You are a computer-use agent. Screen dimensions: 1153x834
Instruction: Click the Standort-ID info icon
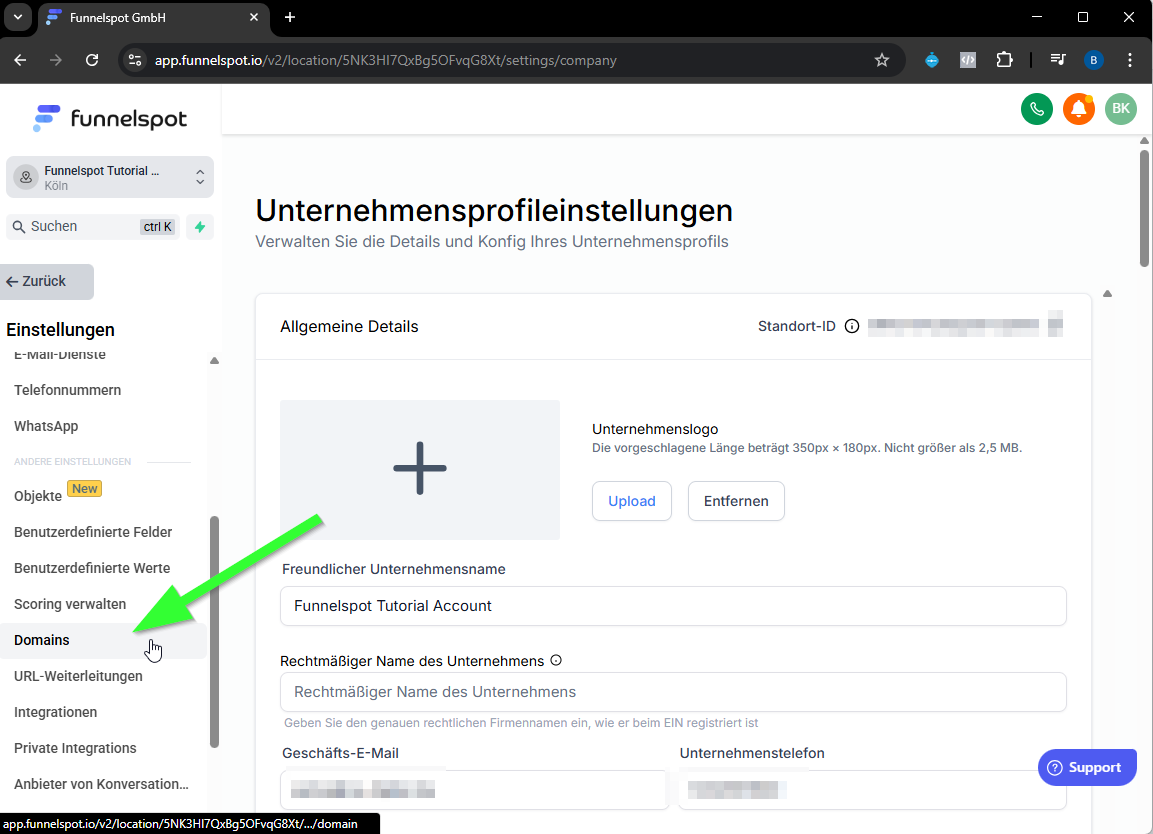852,327
